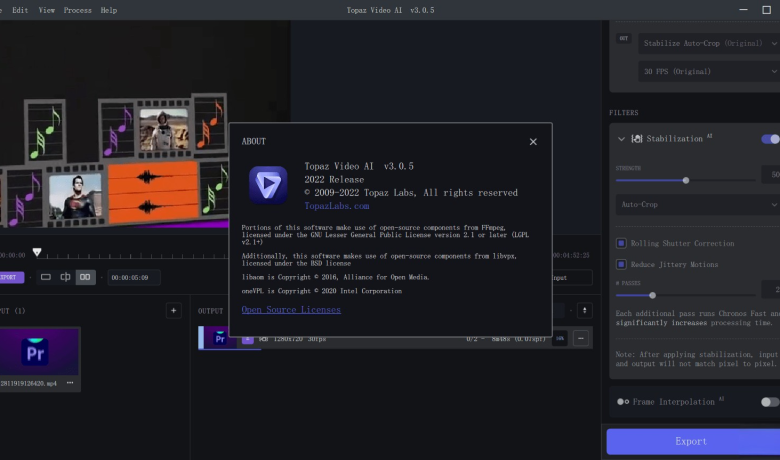Select split view layout icon

pyautogui.click(x=65, y=277)
